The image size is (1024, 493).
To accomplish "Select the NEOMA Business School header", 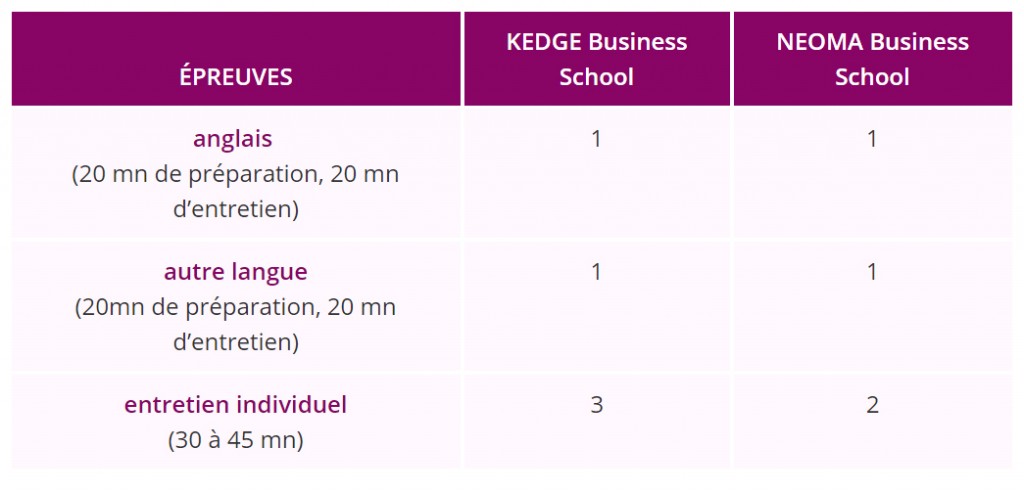I will 872,59.
